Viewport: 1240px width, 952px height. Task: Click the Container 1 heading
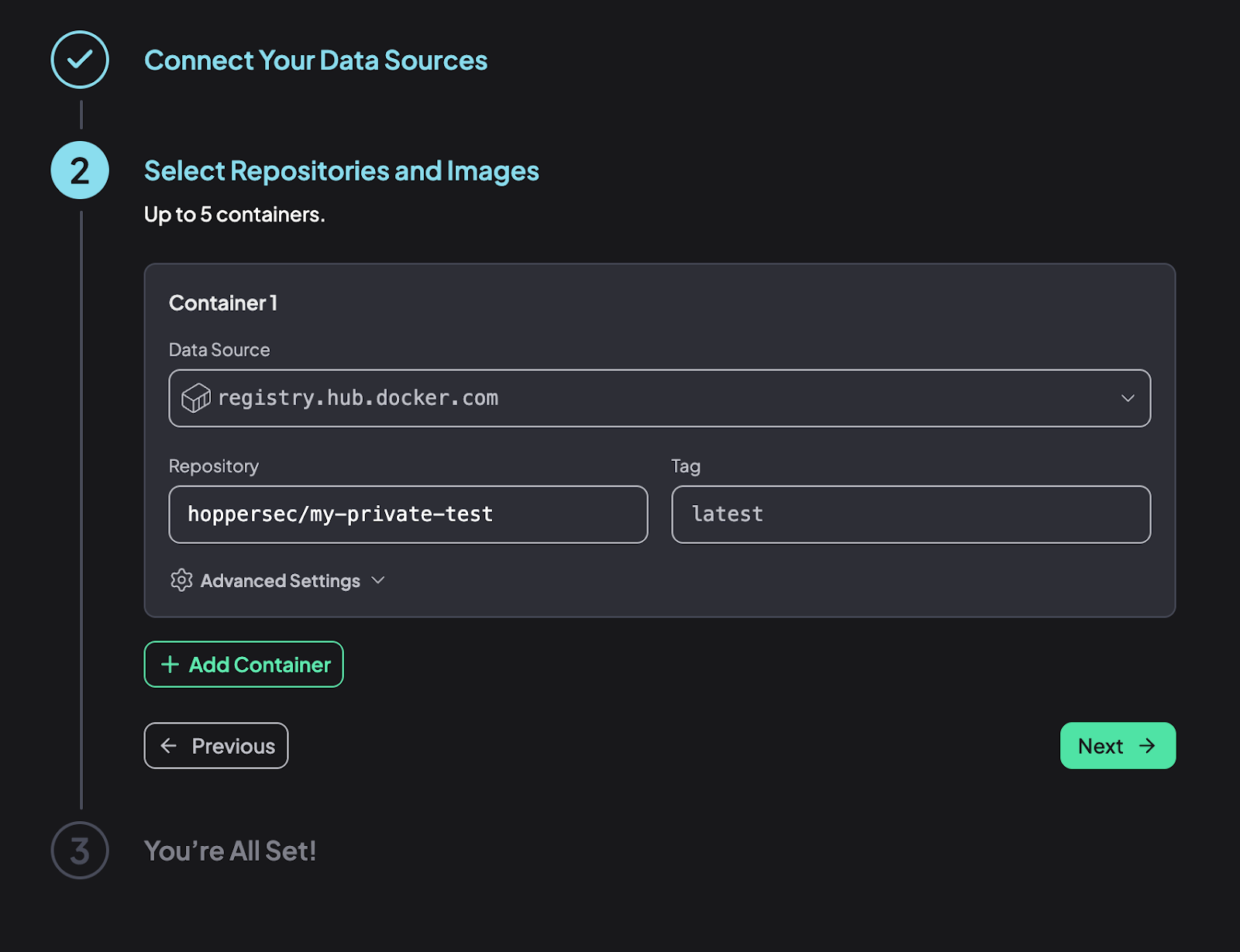pyautogui.click(x=223, y=303)
